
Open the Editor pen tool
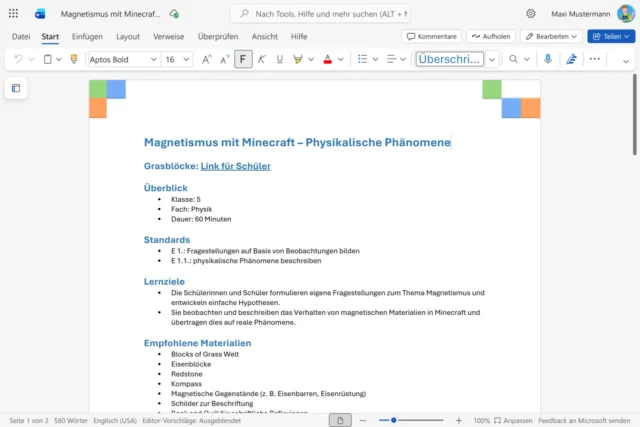point(571,60)
